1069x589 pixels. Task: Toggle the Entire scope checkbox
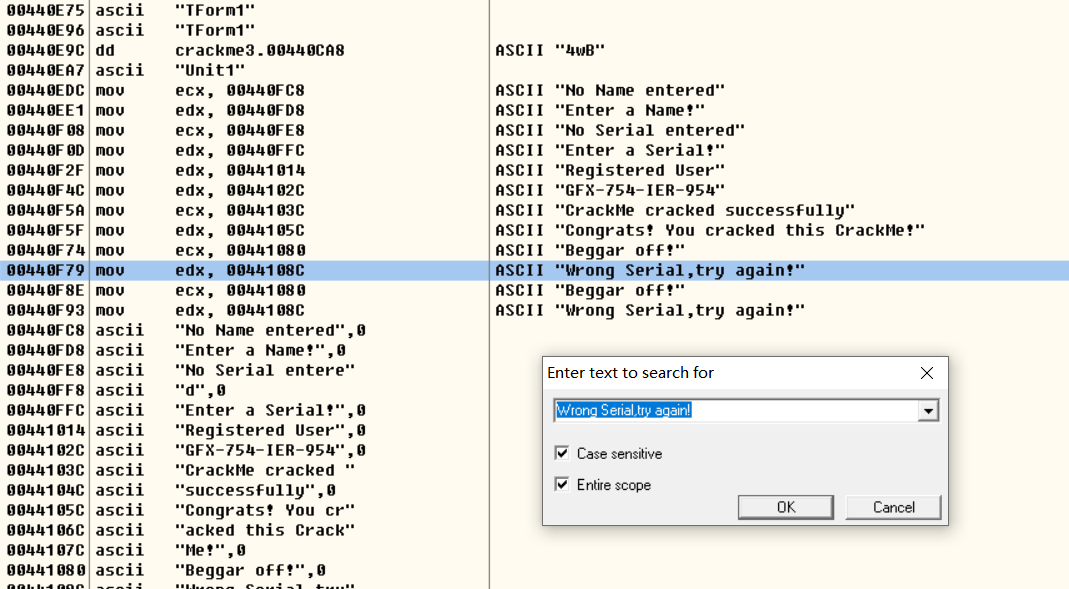tap(562, 485)
